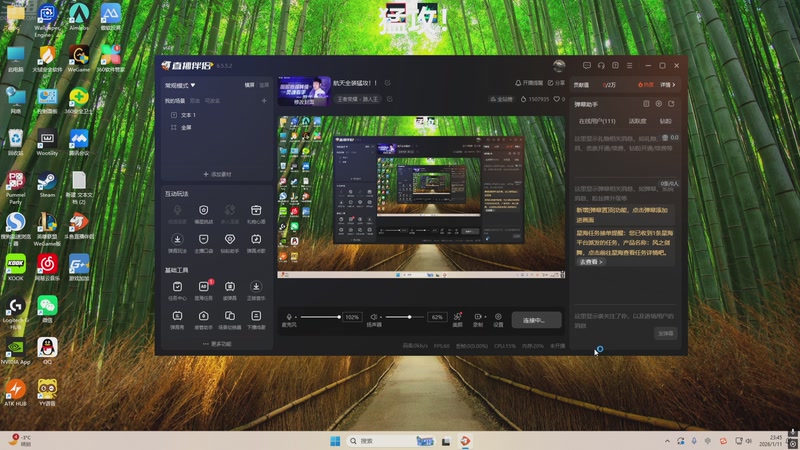Add a new scene with the plus icon
800x450 pixels.
pos(264,101)
